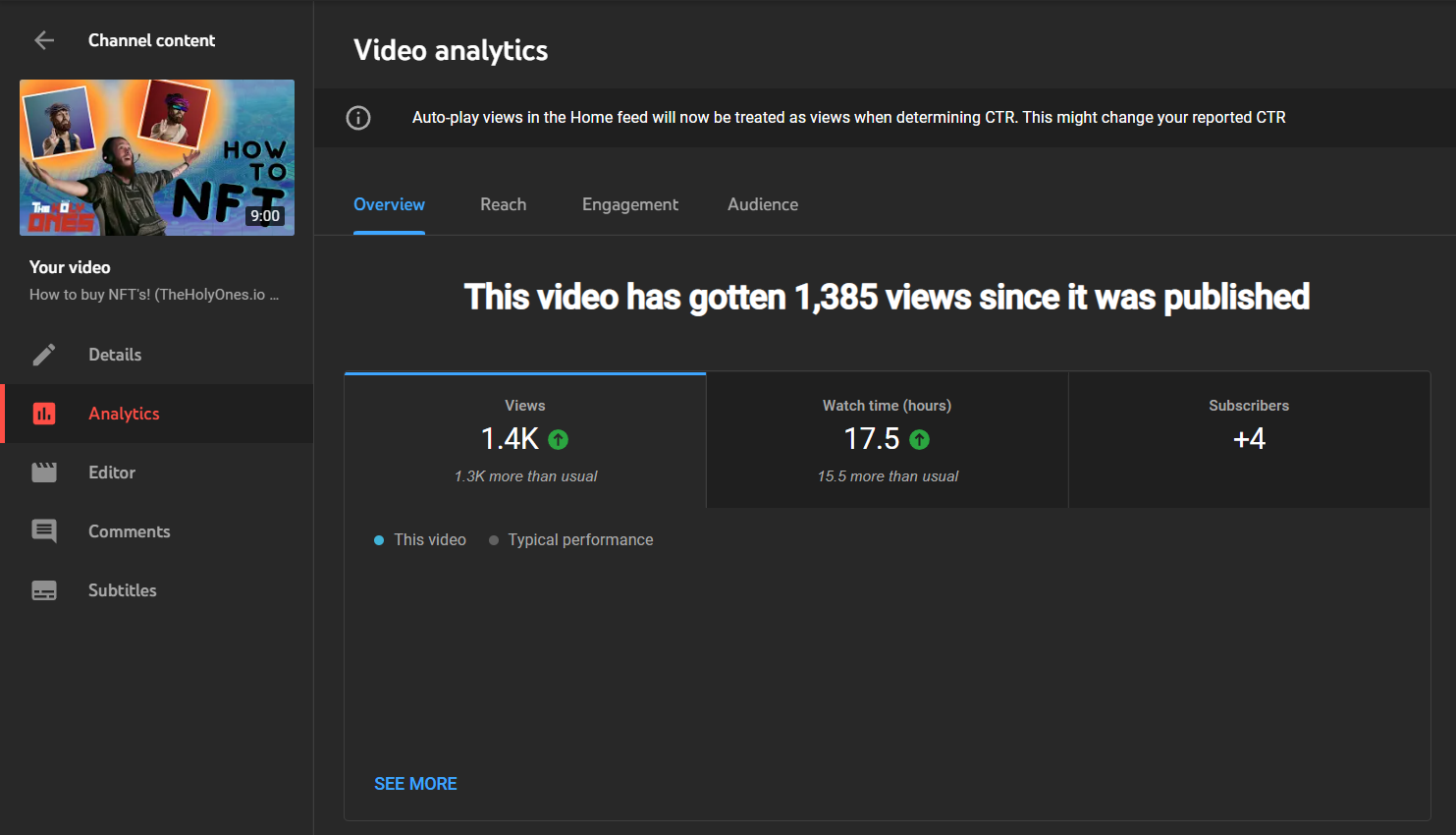Viewport: 1456px width, 835px height.
Task: Select the Views metric card
Action: pyautogui.click(x=524, y=439)
